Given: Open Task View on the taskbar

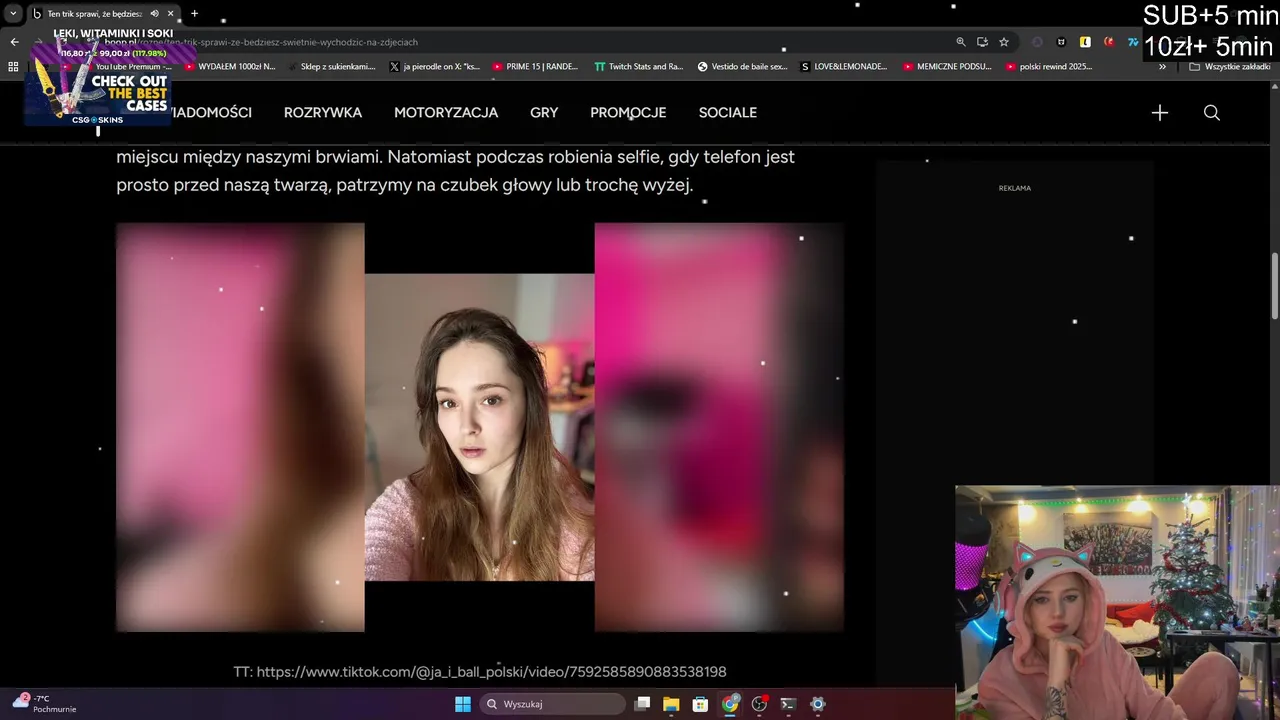Looking at the screenshot, I should [x=643, y=704].
